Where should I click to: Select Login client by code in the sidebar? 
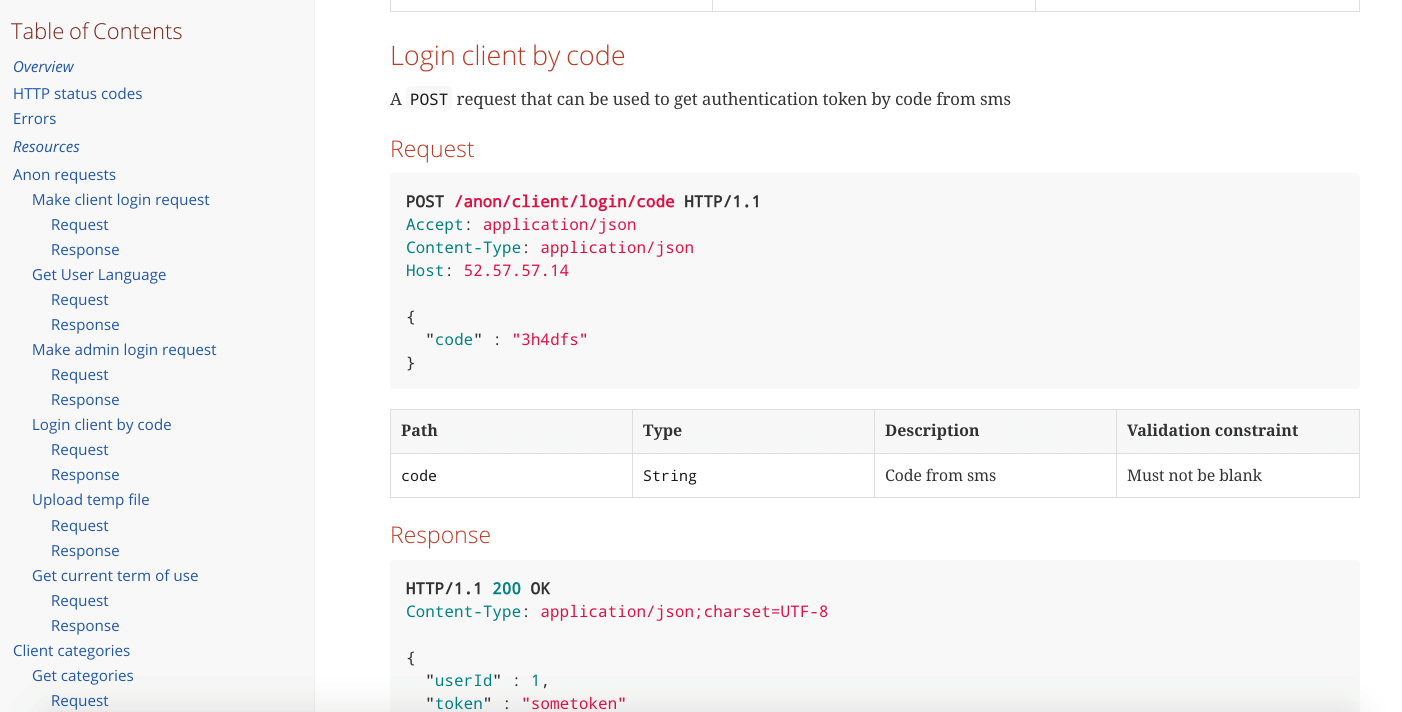pos(101,424)
